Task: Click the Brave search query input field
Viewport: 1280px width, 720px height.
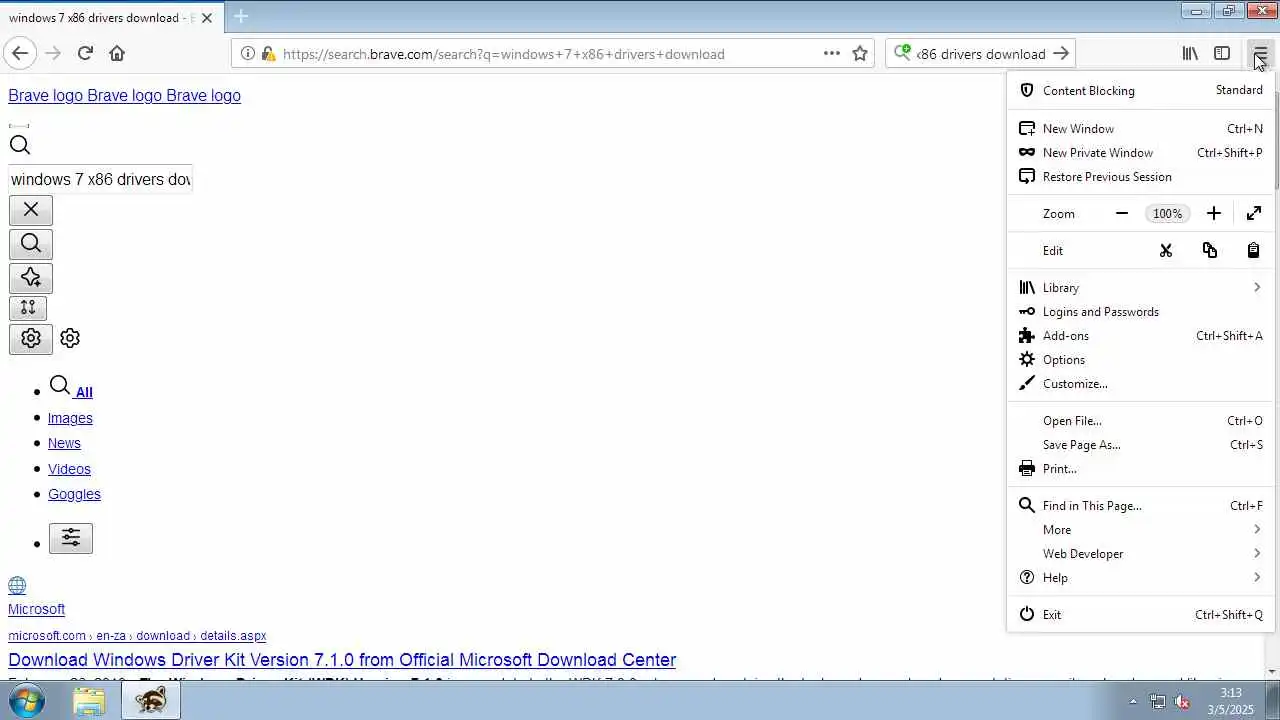Action: pos(100,179)
